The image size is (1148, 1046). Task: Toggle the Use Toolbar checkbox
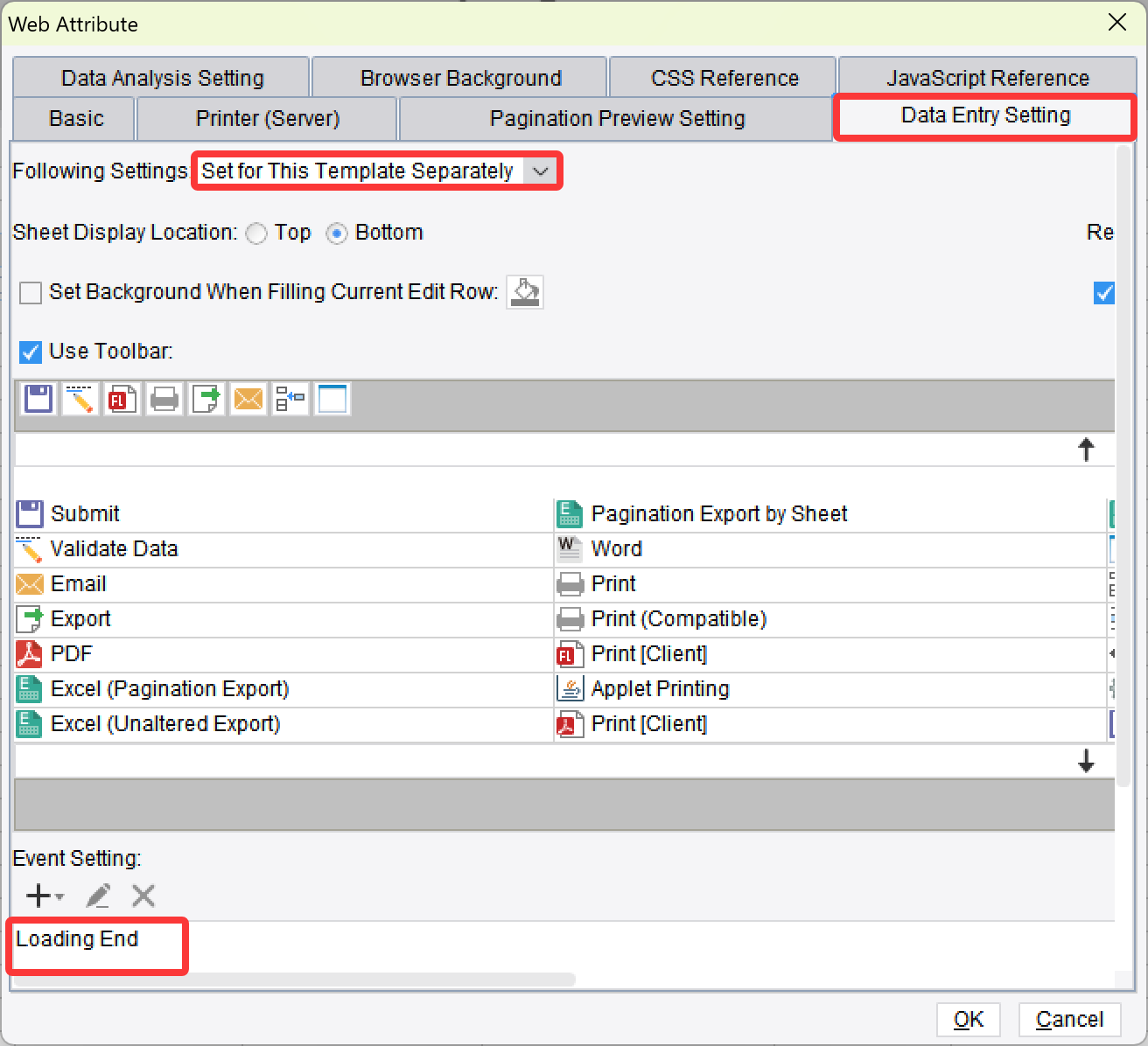[31, 352]
